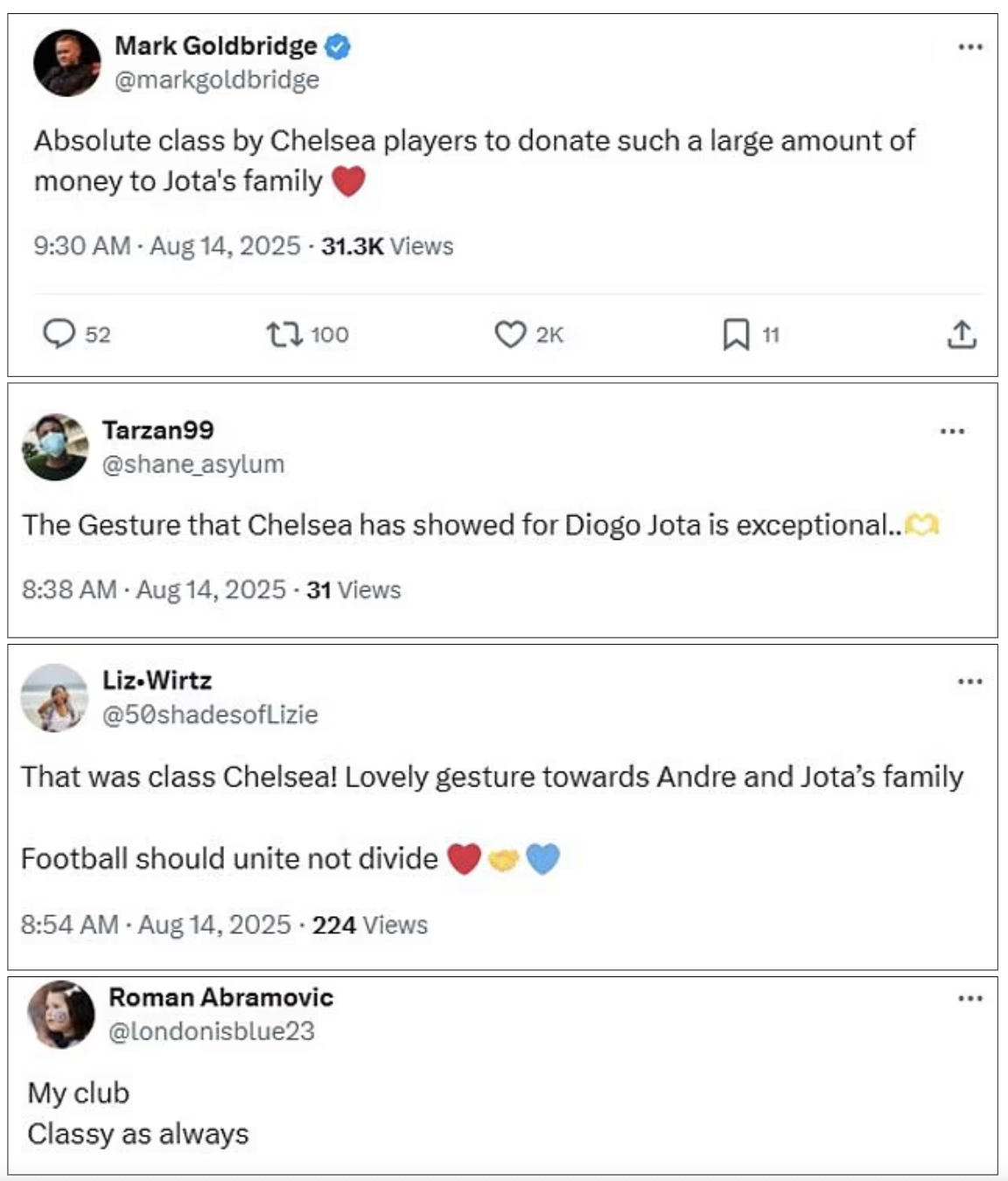Open the @markgoldbridge handle link

point(217,80)
